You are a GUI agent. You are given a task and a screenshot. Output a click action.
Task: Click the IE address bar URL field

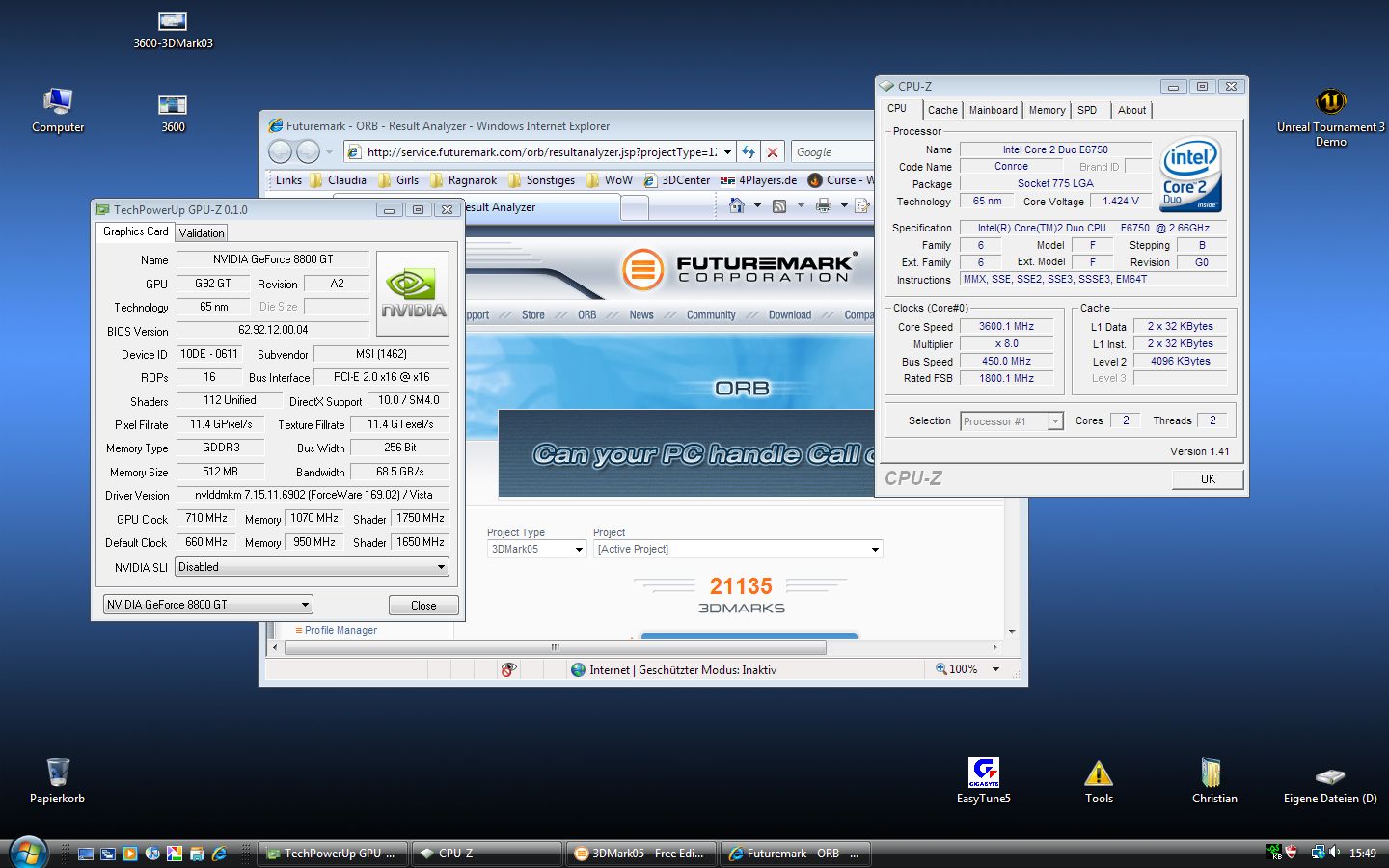[x=540, y=151]
